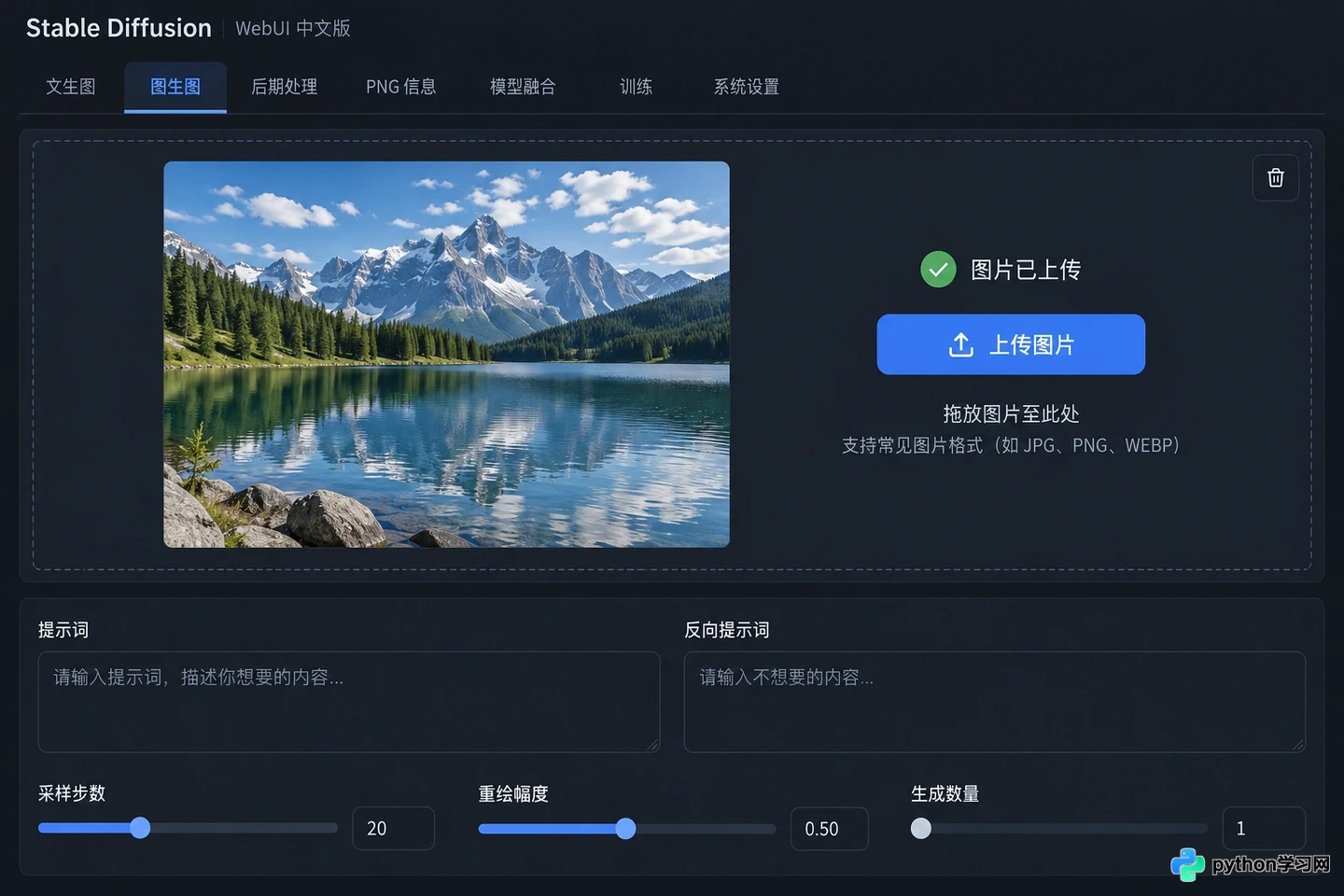Viewport: 1344px width, 896px height.
Task: Click the green checkmark upload status icon
Action: [938, 270]
